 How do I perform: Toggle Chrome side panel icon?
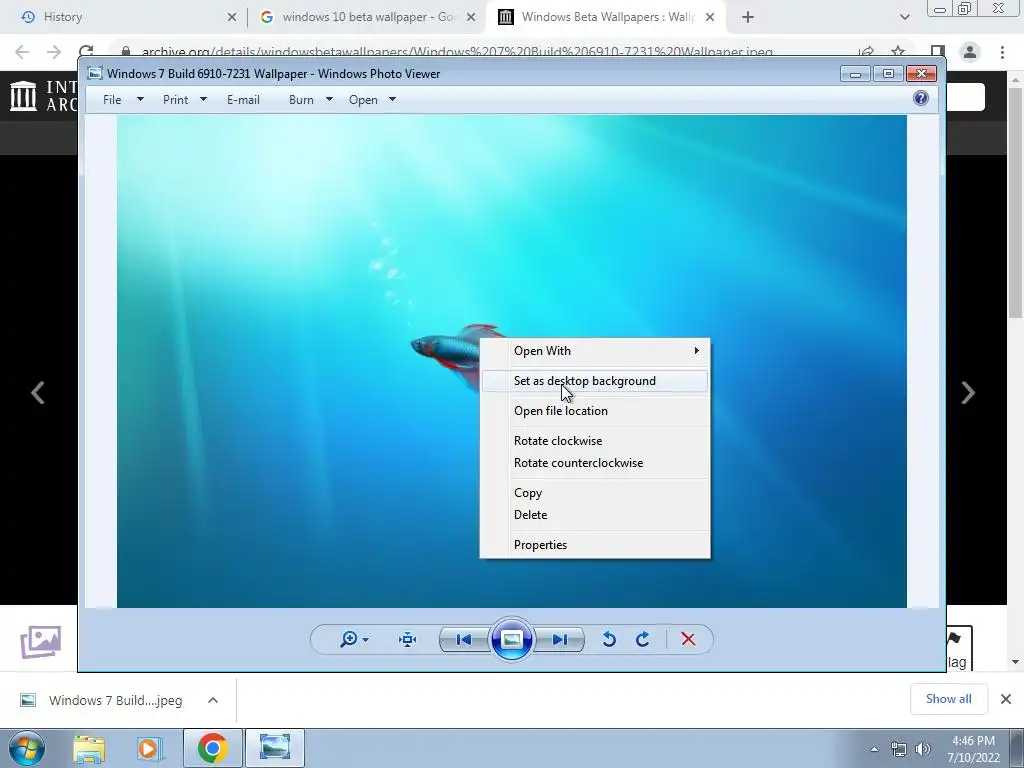[x=937, y=52]
